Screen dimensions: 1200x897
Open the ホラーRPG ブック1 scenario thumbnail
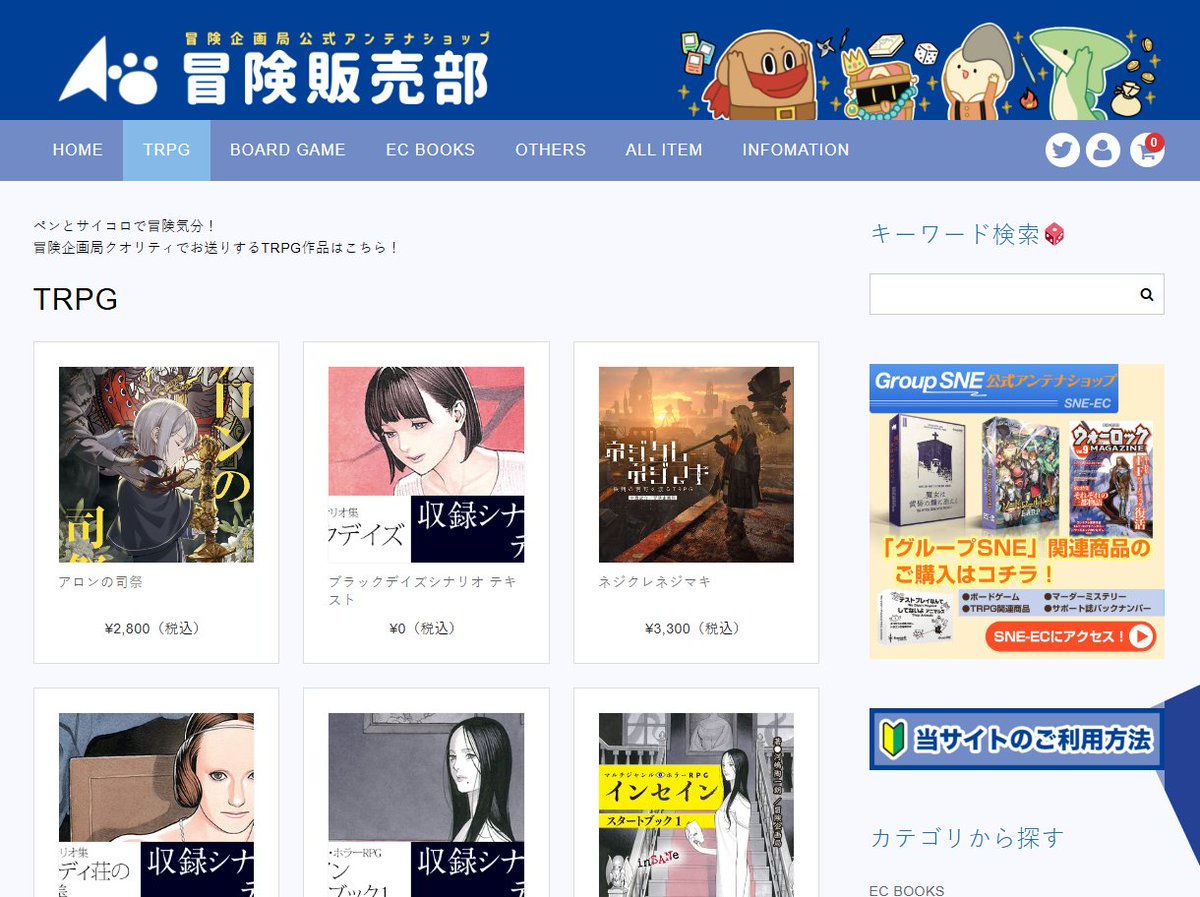tap(426, 805)
